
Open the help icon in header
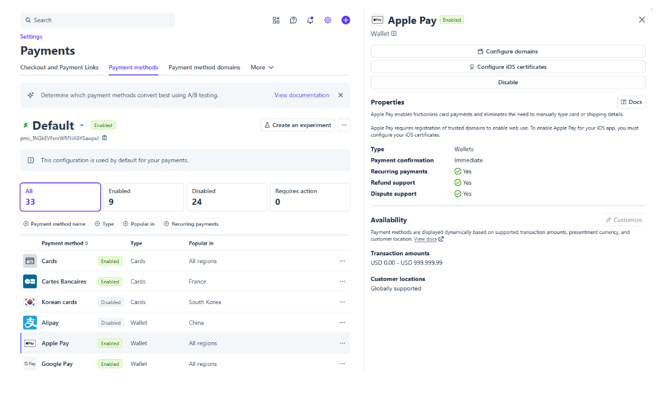click(x=293, y=20)
